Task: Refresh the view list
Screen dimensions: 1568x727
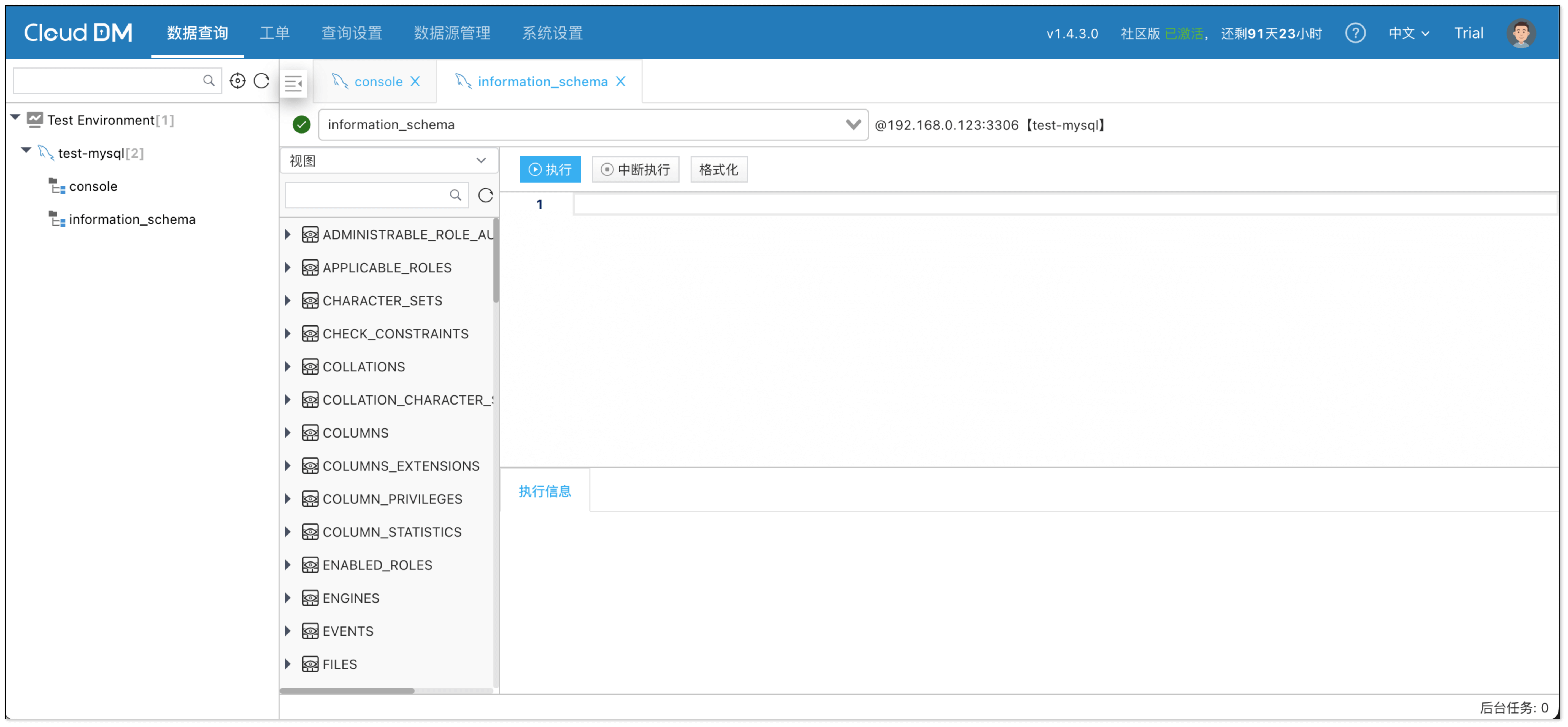Action: point(485,195)
